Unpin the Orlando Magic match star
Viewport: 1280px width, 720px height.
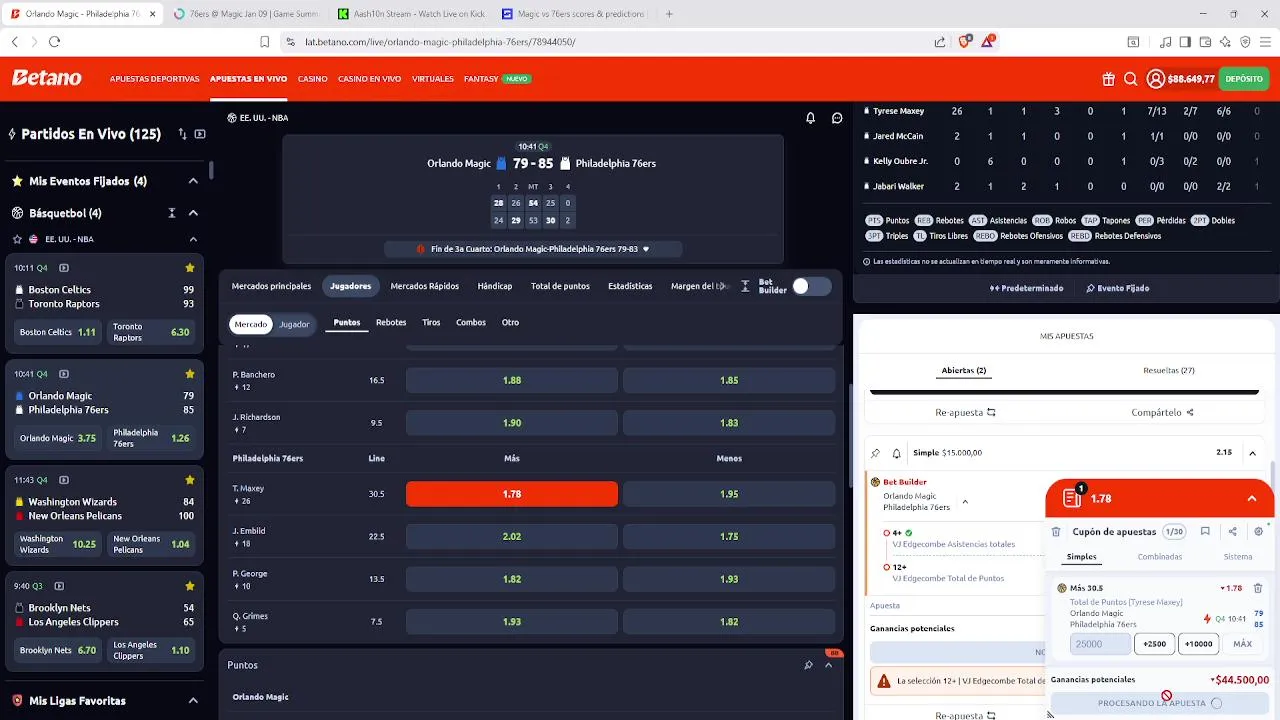(x=190, y=374)
